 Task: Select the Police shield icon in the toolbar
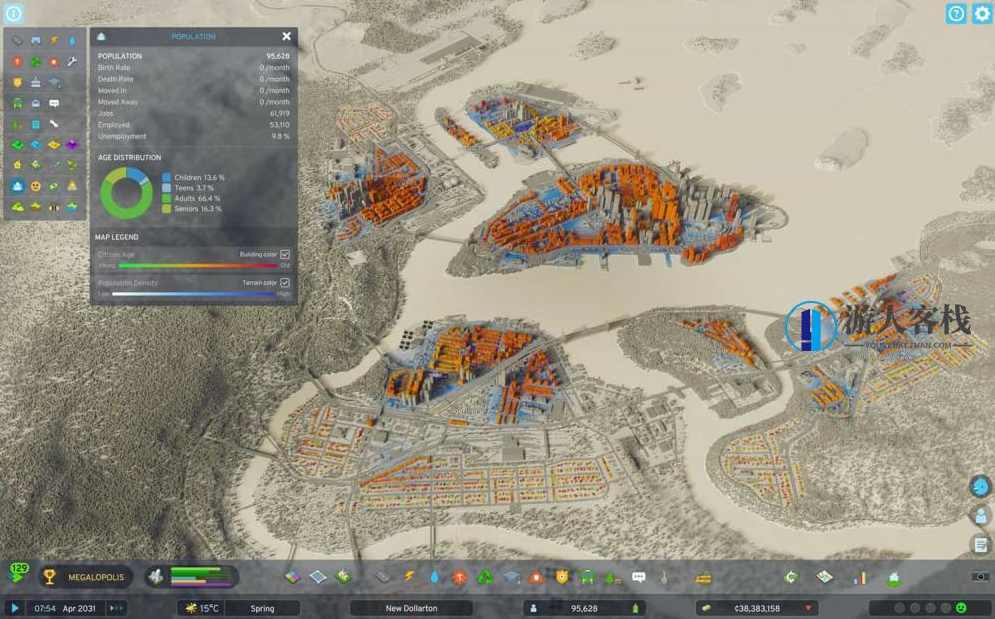click(x=563, y=577)
